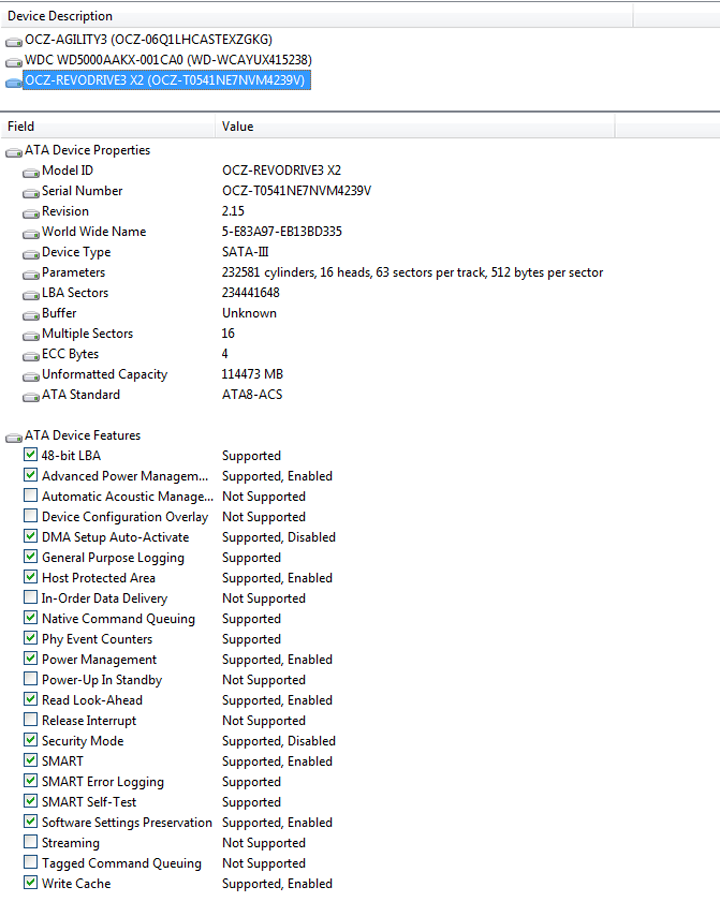The image size is (720, 902).
Task: Click the icon next to LBA Sectors
Action: click(31, 295)
